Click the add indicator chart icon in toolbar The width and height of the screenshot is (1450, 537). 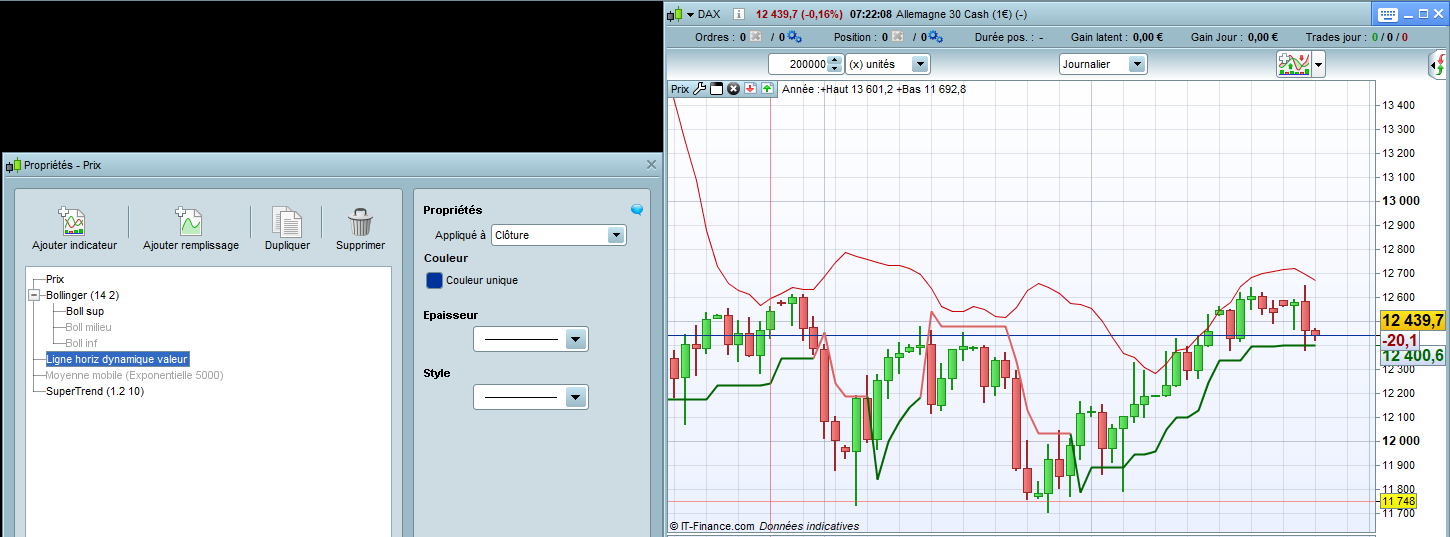pos(1294,64)
